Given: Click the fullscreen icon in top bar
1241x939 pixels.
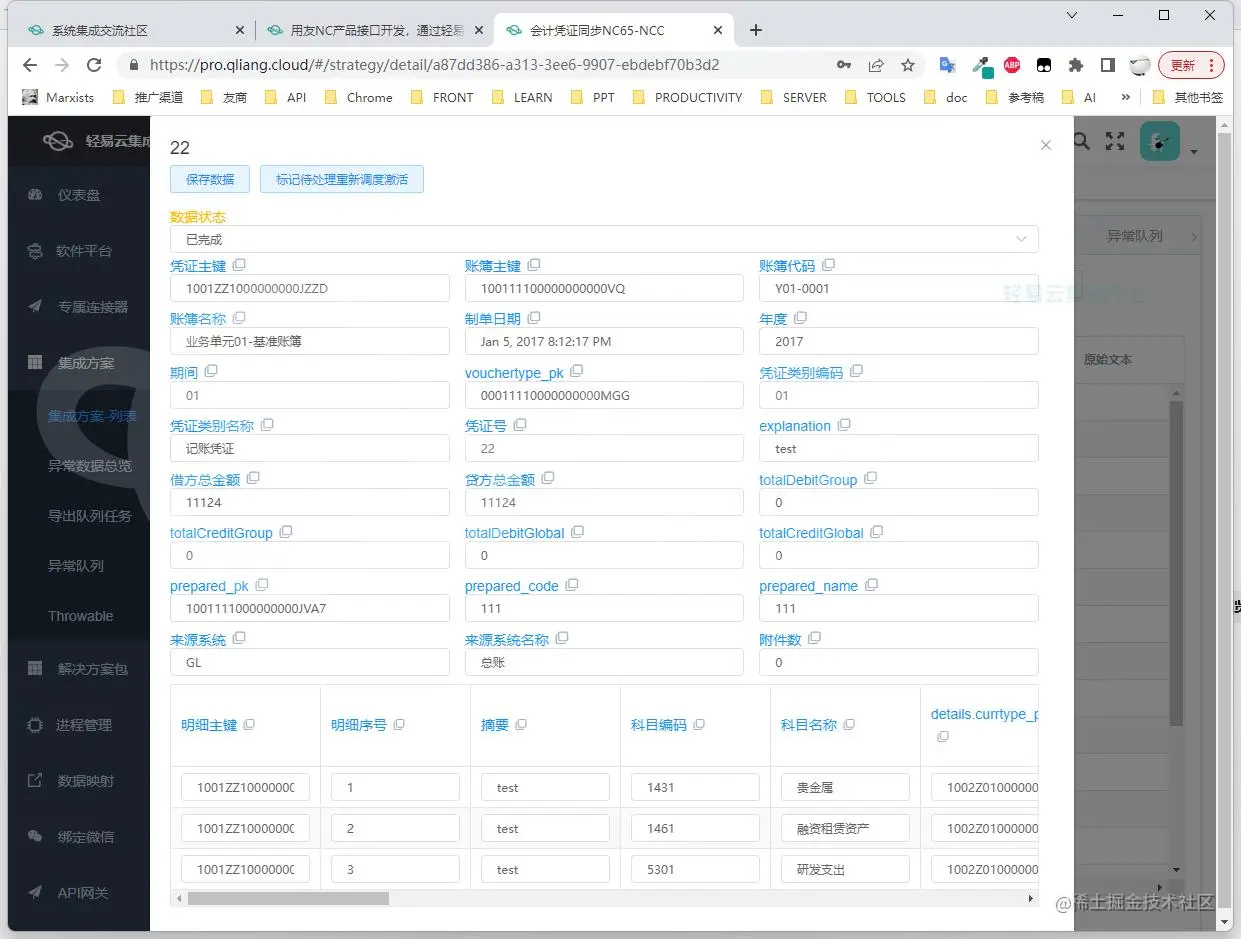Looking at the screenshot, I should coord(1115,142).
